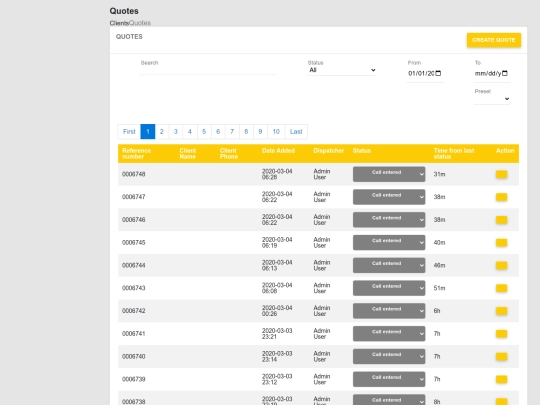Click the Dispatcher column header

pos(329,151)
